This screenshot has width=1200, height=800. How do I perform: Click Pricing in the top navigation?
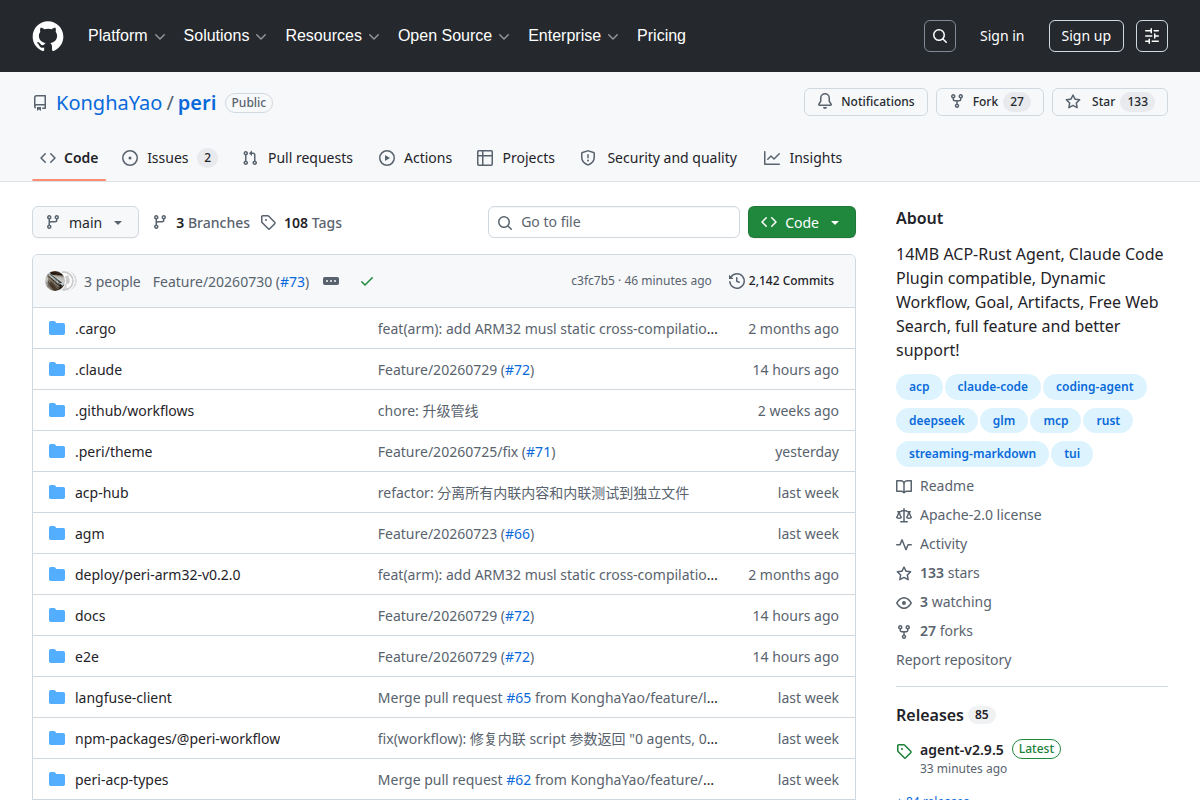click(661, 36)
